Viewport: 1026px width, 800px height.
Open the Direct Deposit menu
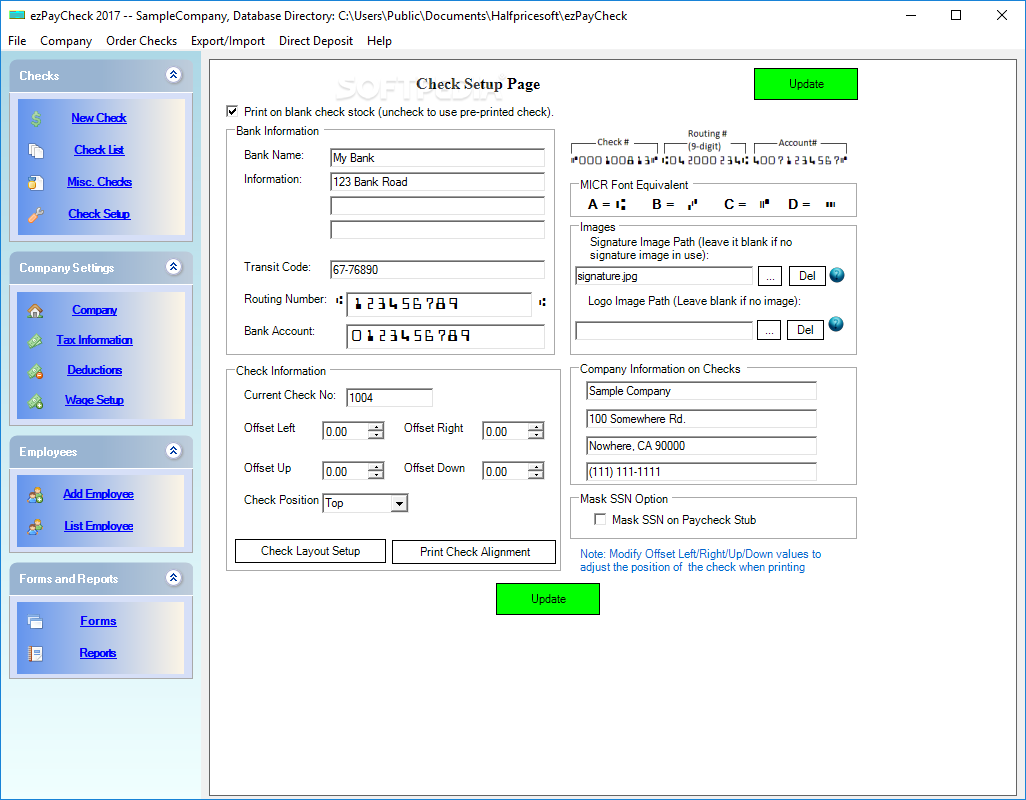tap(316, 41)
